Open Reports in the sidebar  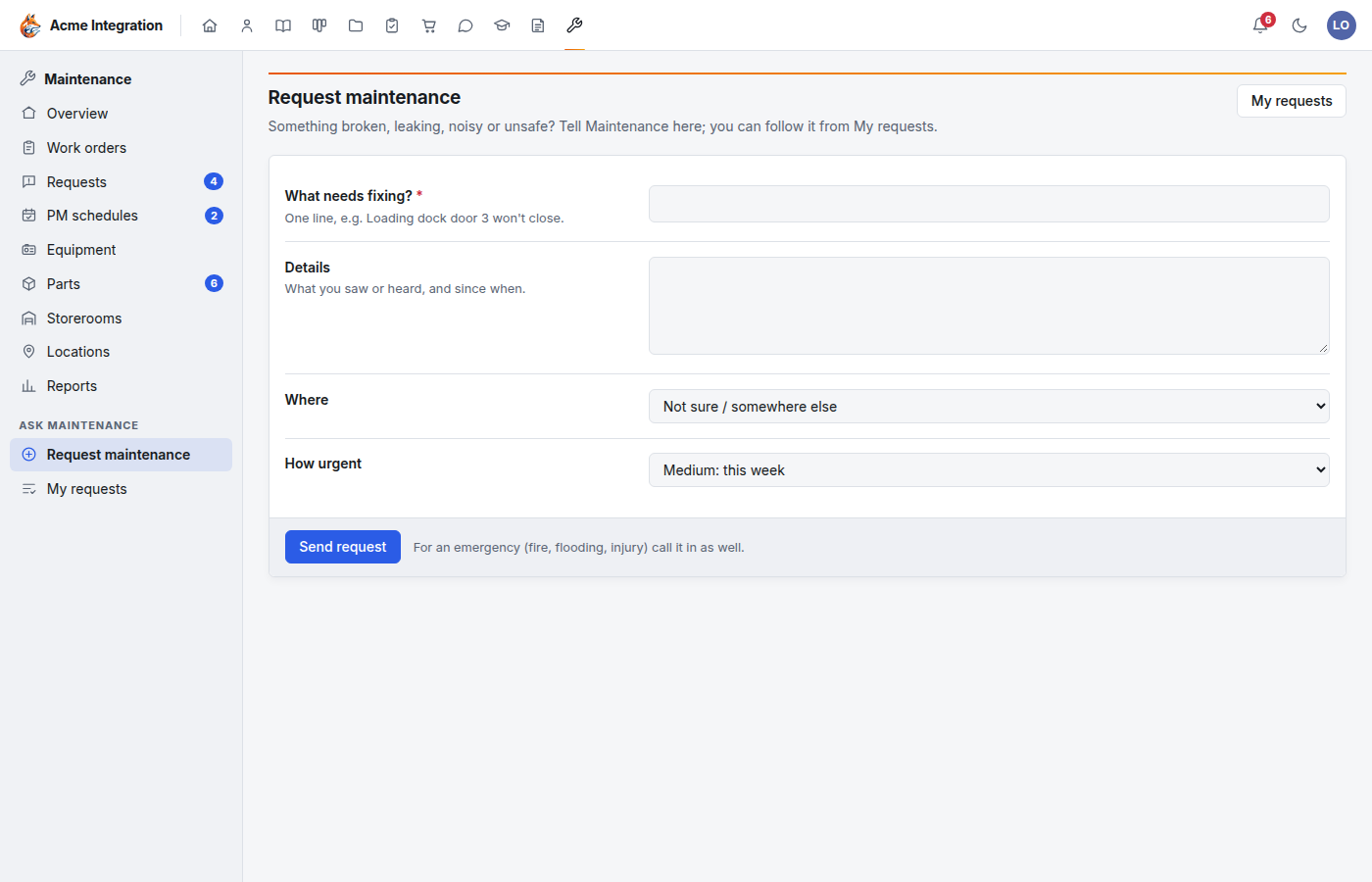(x=122, y=386)
